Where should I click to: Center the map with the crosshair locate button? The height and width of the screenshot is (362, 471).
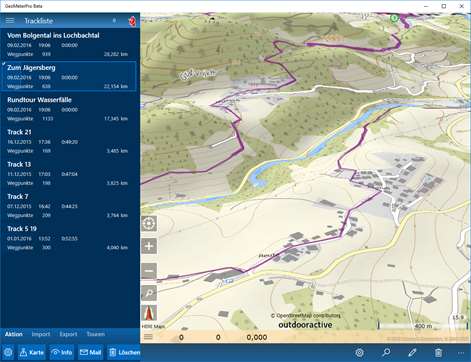pos(149,224)
